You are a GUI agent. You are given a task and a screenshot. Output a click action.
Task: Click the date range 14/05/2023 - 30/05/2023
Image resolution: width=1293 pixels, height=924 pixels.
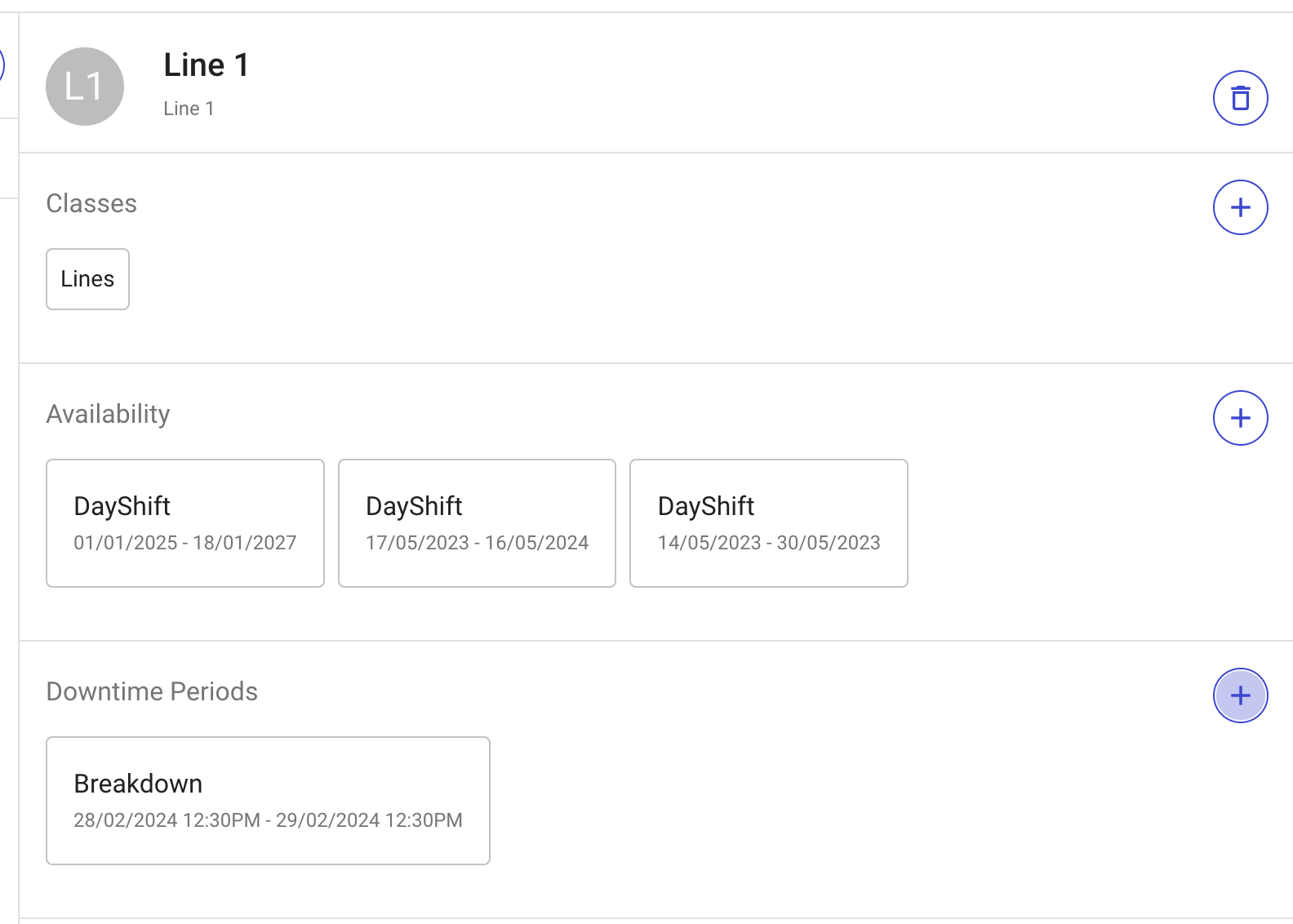tap(769, 543)
